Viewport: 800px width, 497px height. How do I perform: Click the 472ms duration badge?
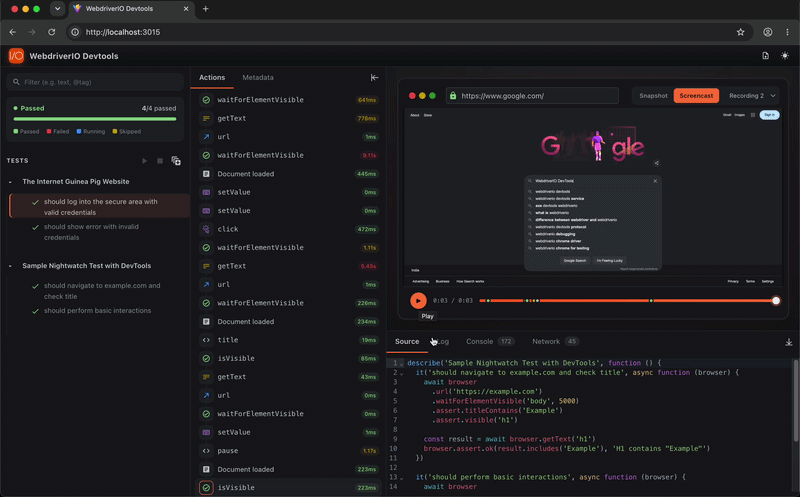click(367, 229)
